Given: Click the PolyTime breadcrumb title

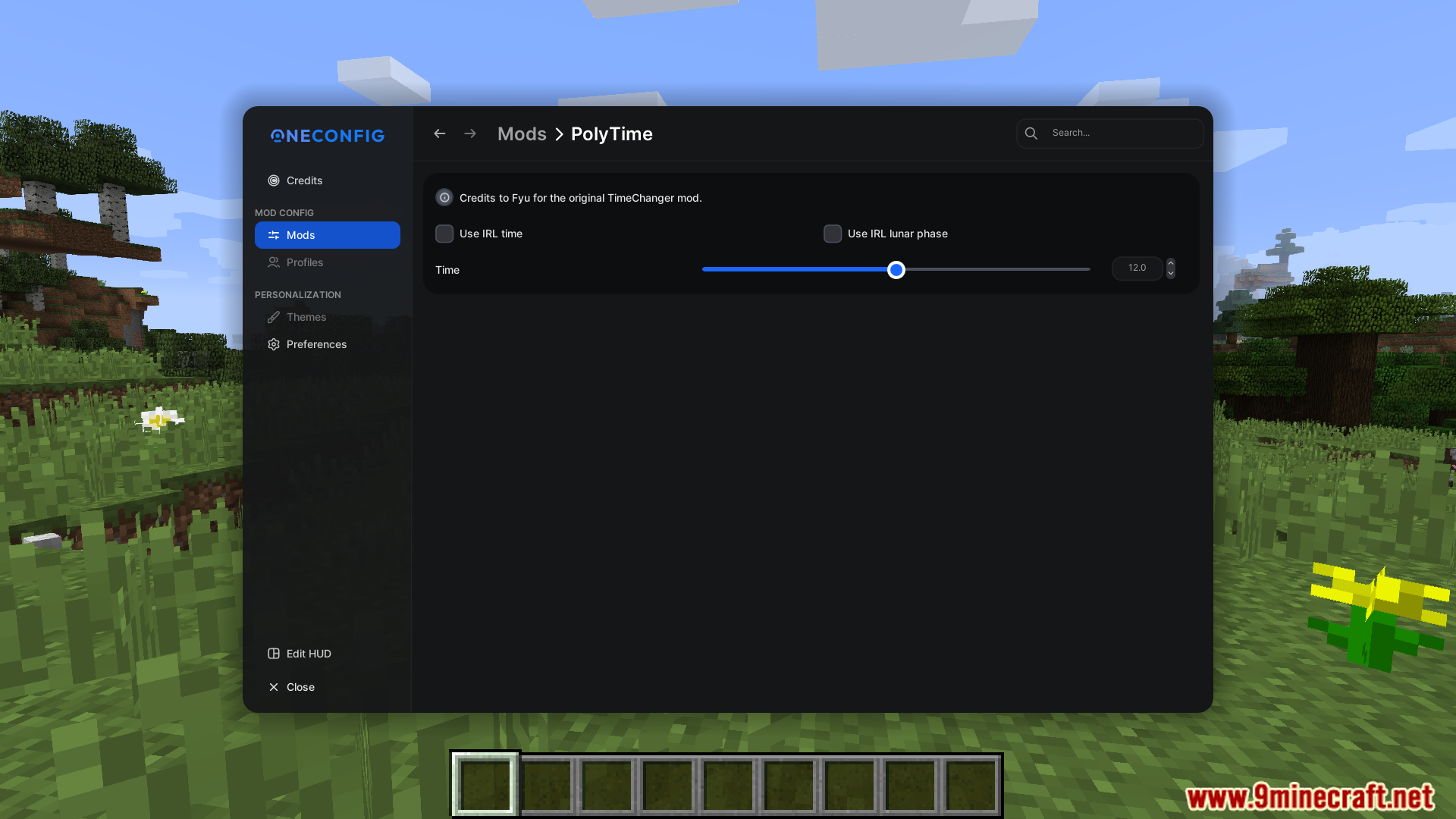Looking at the screenshot, I should point(612,134).
